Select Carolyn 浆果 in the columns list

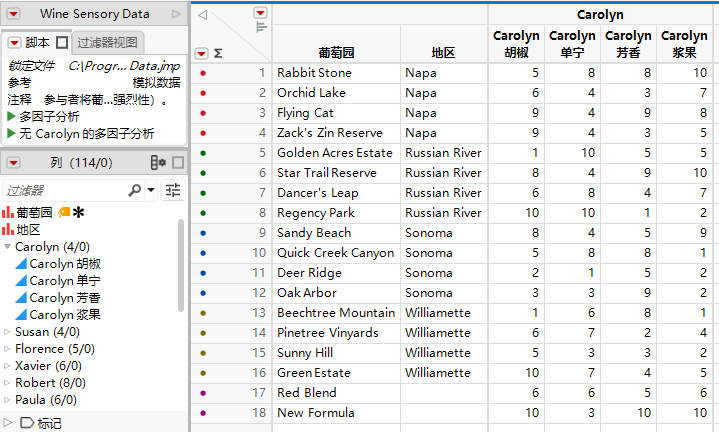point(65,315)
